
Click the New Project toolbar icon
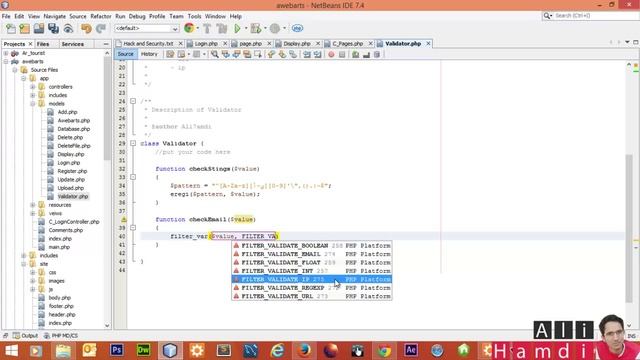[x=24, y=29]
